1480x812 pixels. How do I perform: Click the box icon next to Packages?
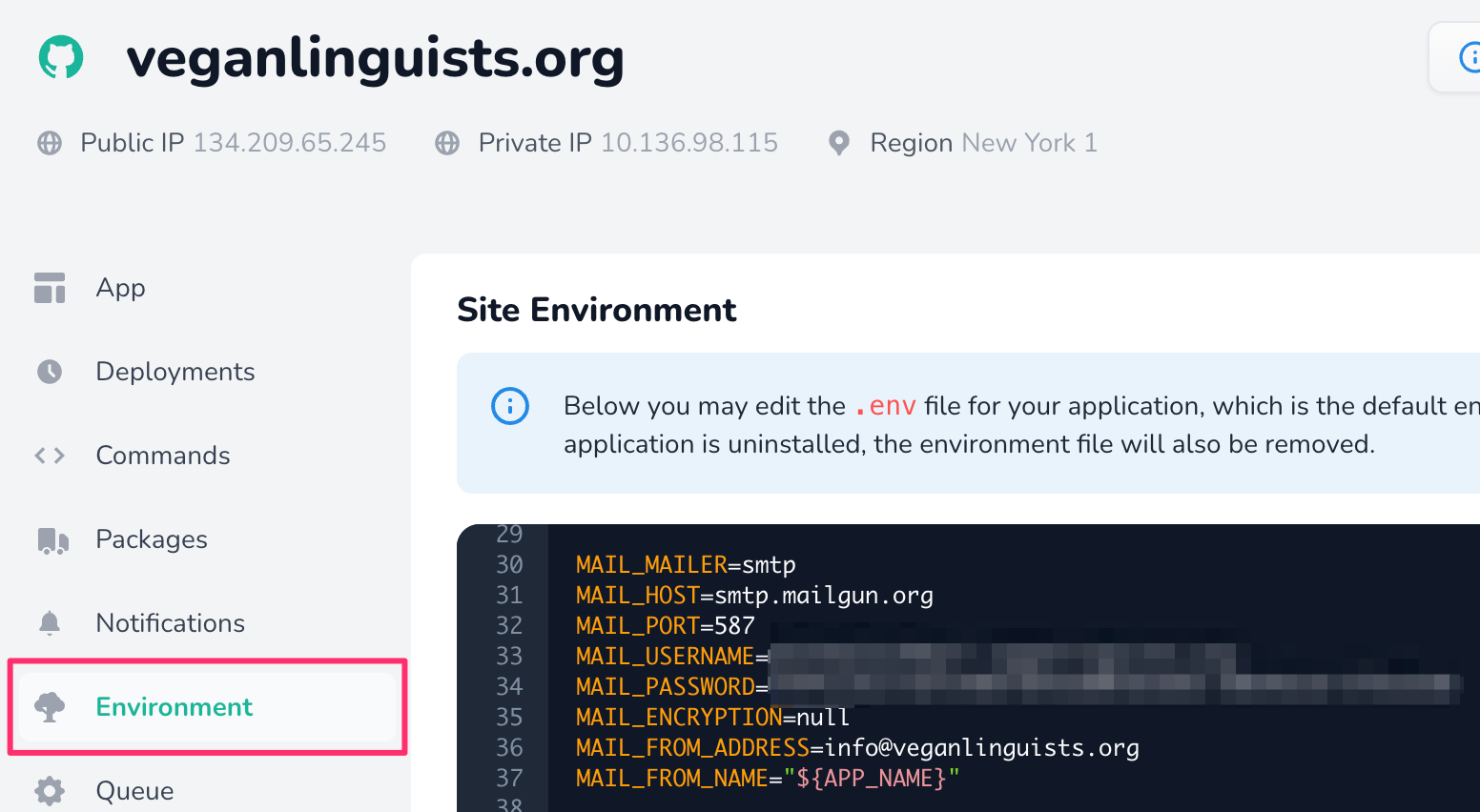[x=49, y=538]
